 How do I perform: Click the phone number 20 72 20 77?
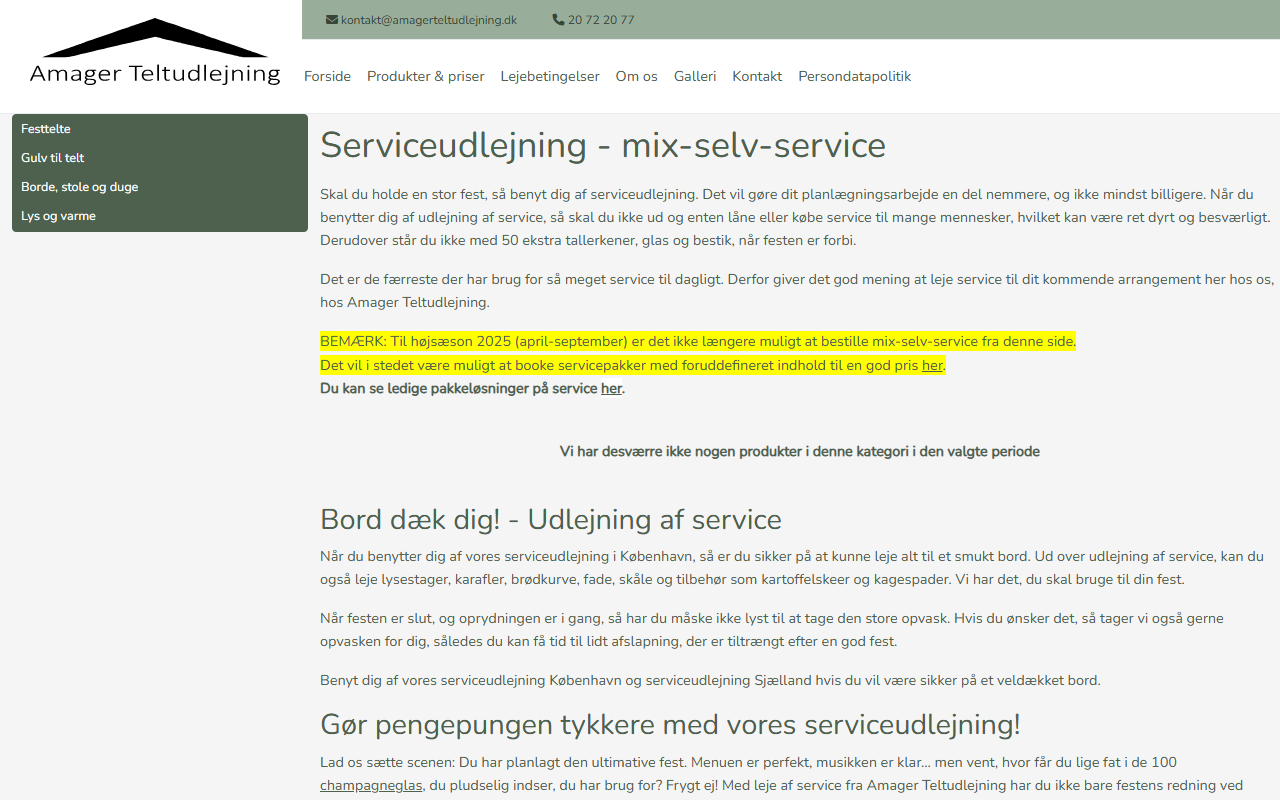point(601,20)
